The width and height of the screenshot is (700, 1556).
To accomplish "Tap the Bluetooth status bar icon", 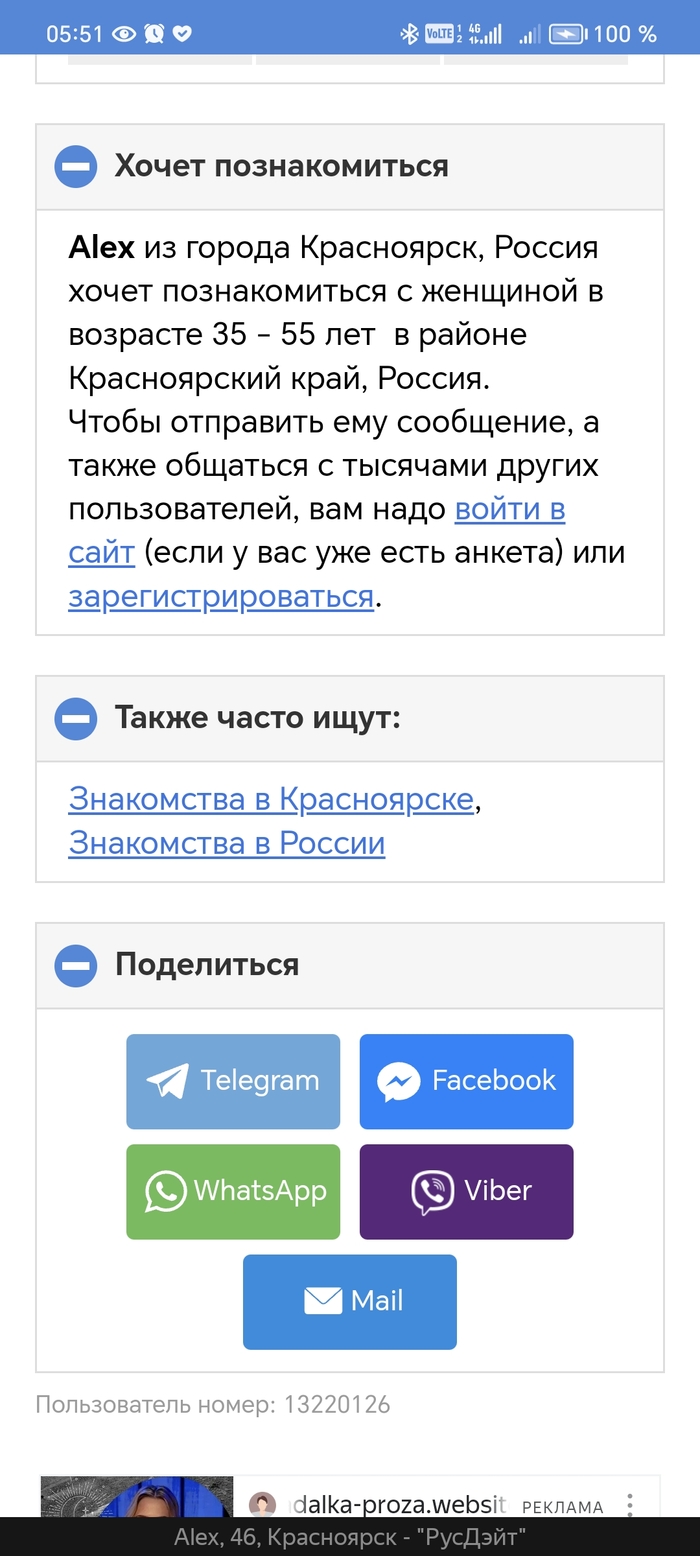I will point(408,34).
